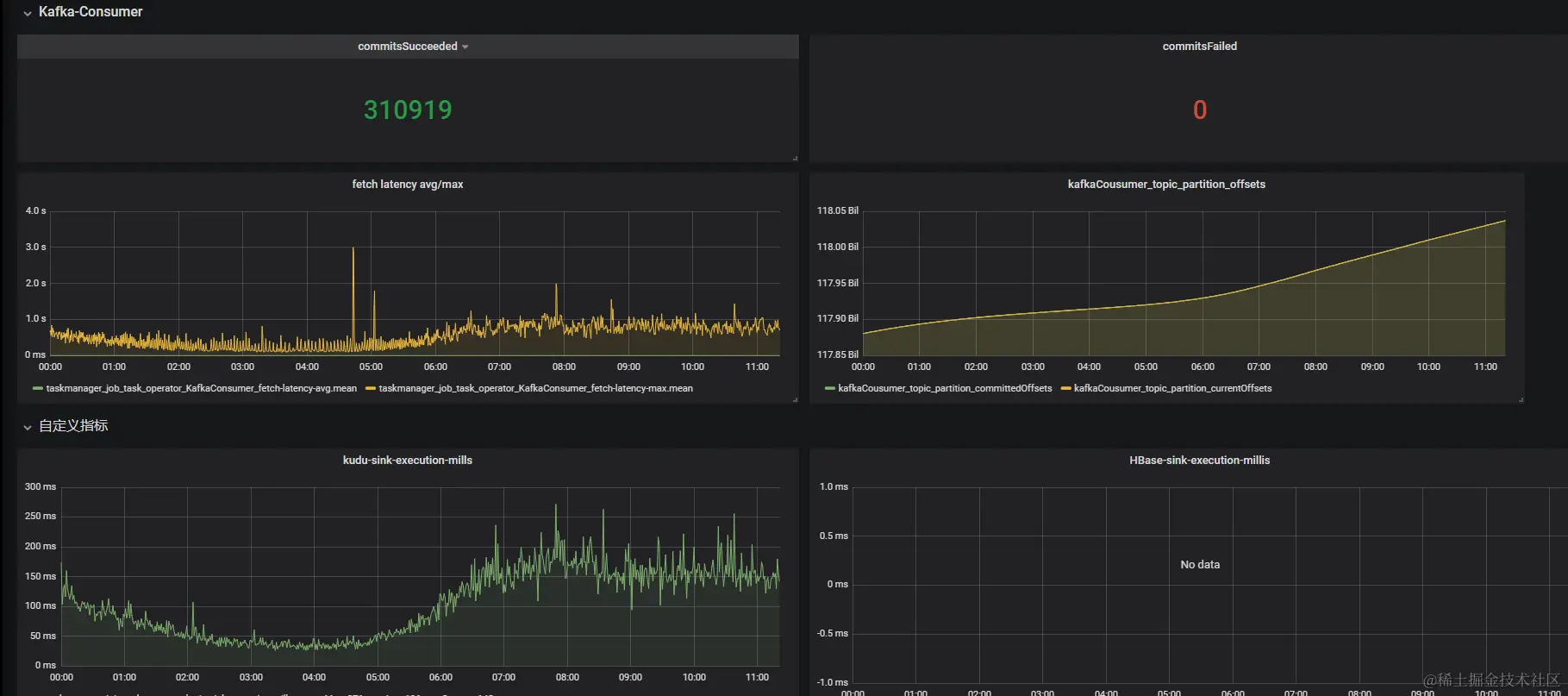The width and height of the screenshot is (1568, 696).
Task: Click the resize handle of fetch latency panel
Action: (x=795, y=399)
